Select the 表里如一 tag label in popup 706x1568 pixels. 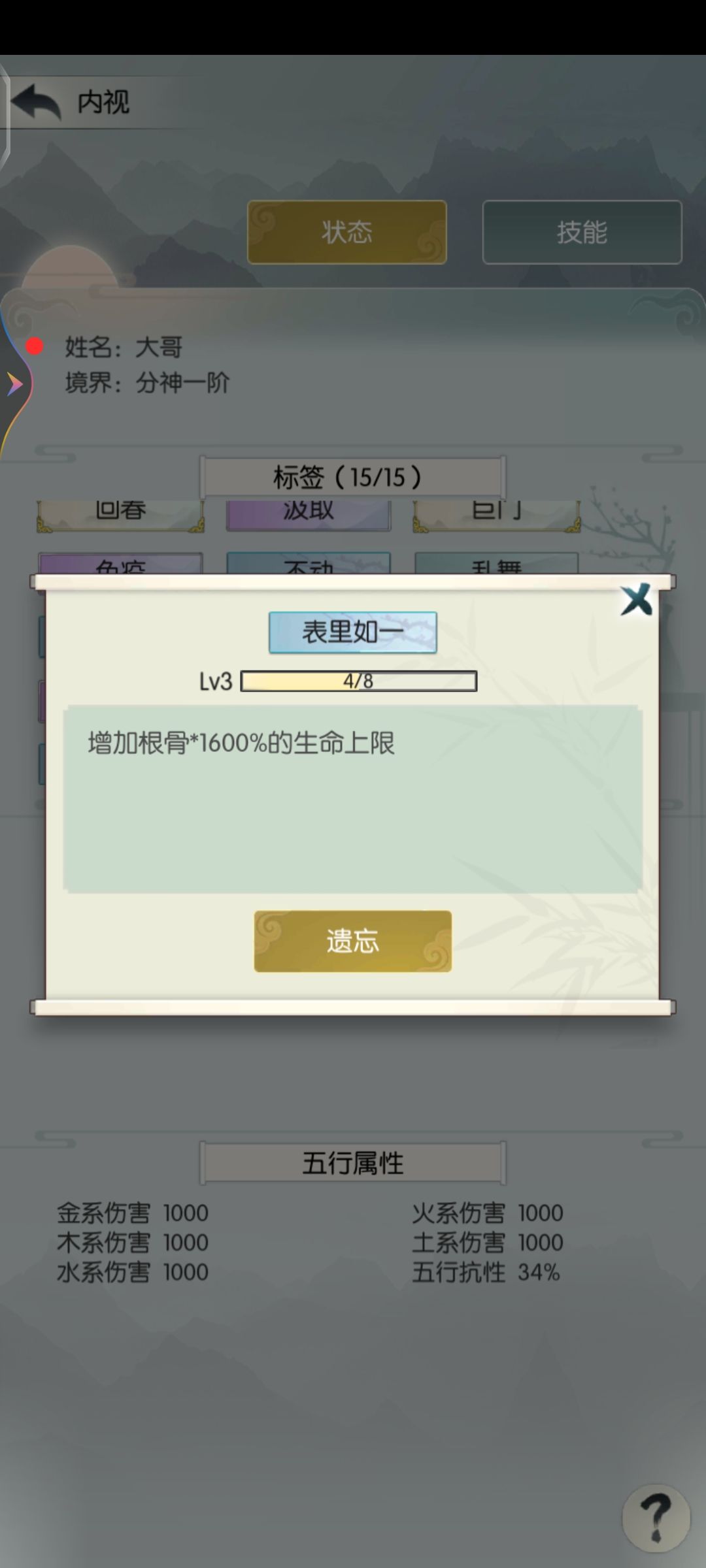click(353, 632)
